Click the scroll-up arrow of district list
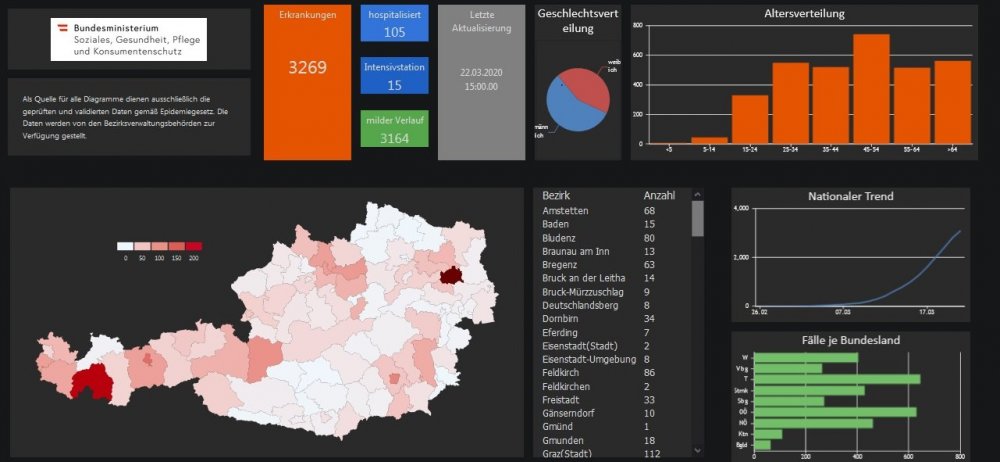This screenshot has width=1000, height=462. pyautogui.click(x=697, y=195)
